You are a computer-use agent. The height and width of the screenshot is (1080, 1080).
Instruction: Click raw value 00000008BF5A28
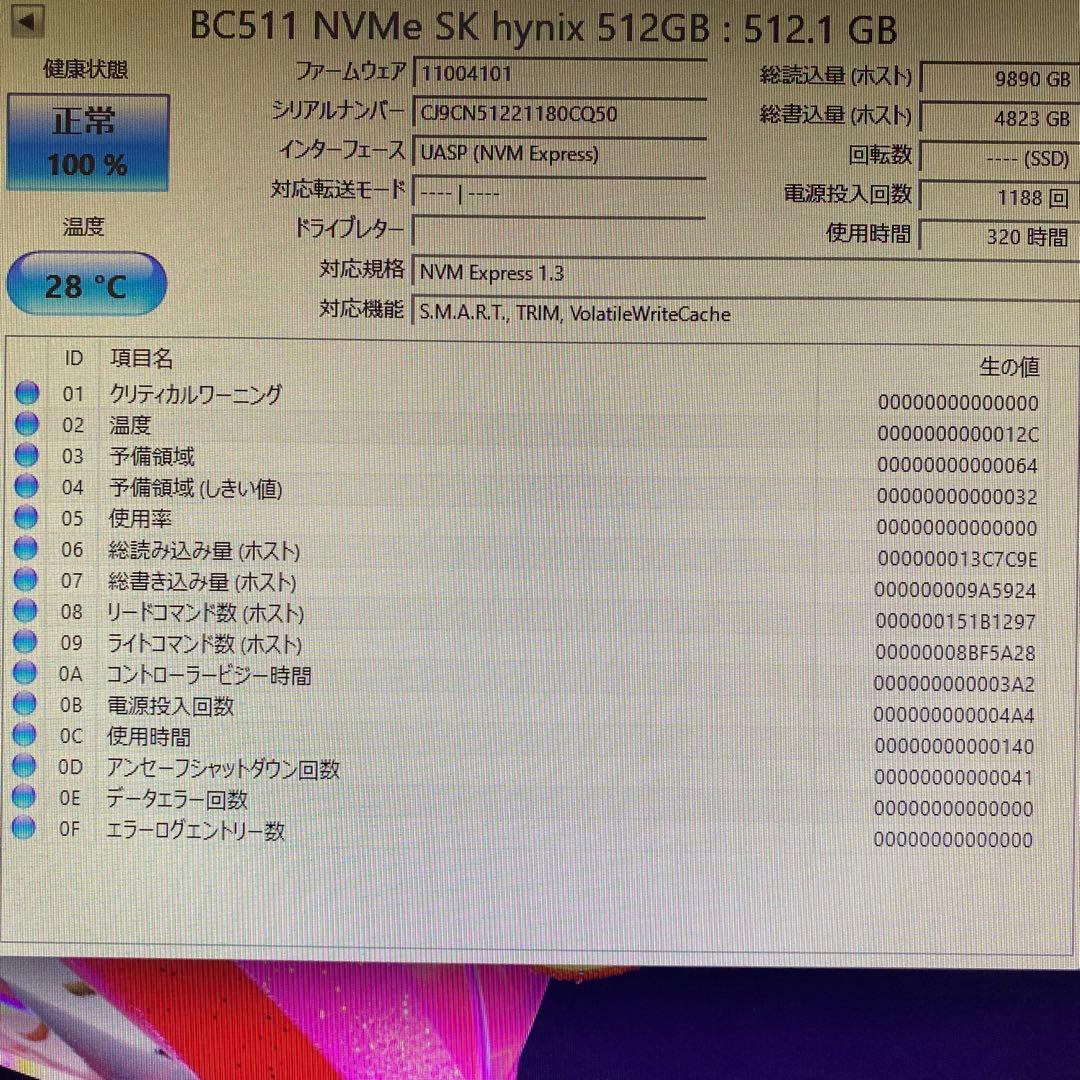pos(955,652)
